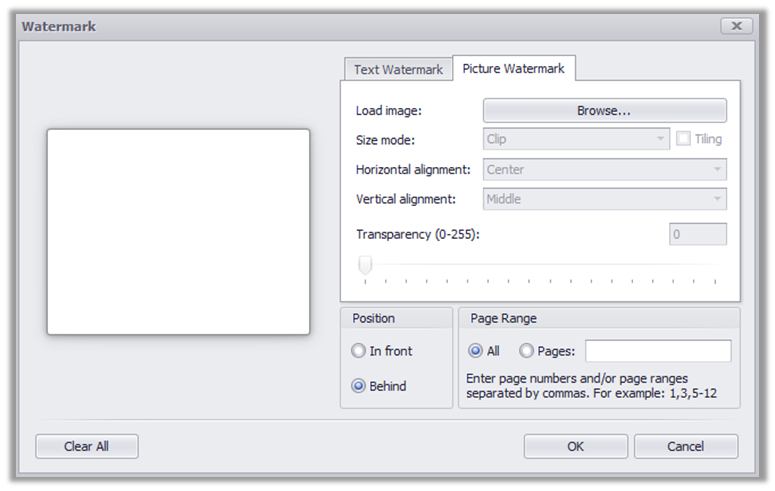
Task: Click the Cancel button
Action: [x=686, y=446]
